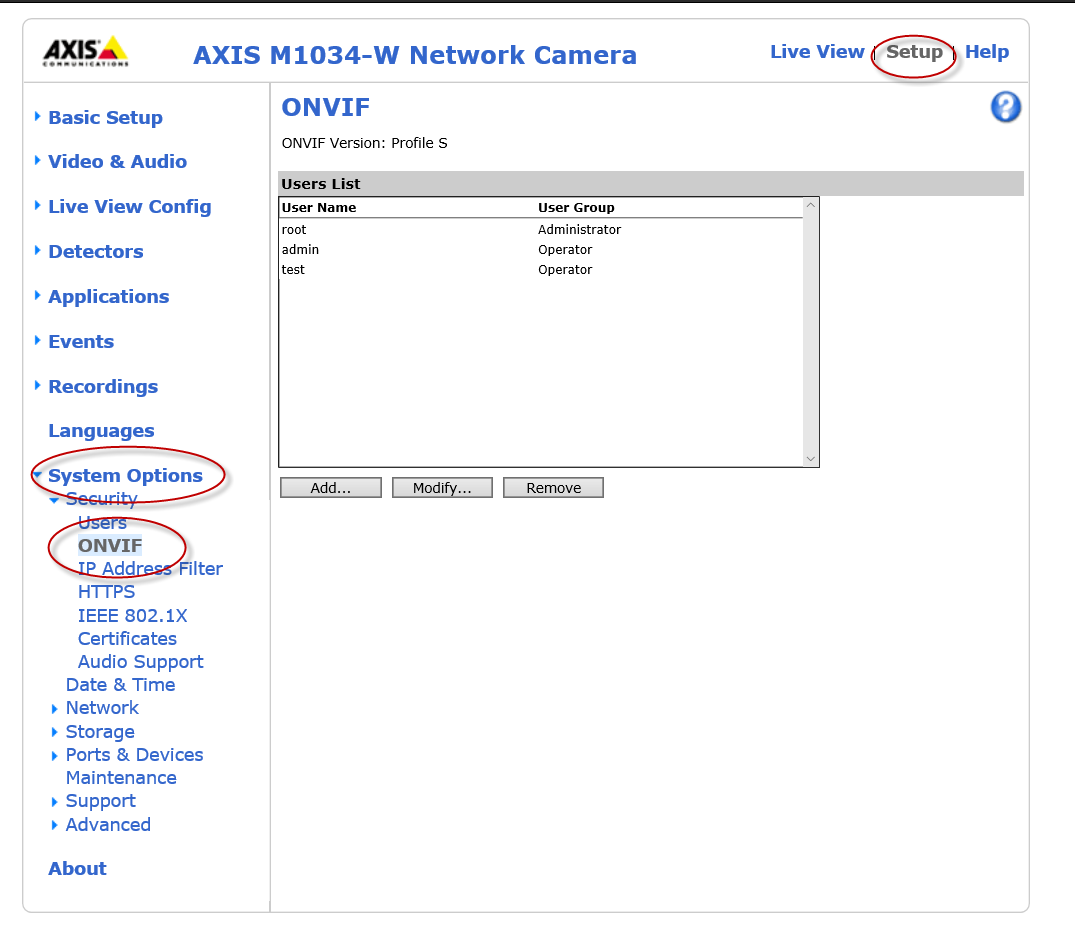Select the Security tree item
Image resolution: width=1075 pixels, height=947 pixels.
click(x=101, y=499)
